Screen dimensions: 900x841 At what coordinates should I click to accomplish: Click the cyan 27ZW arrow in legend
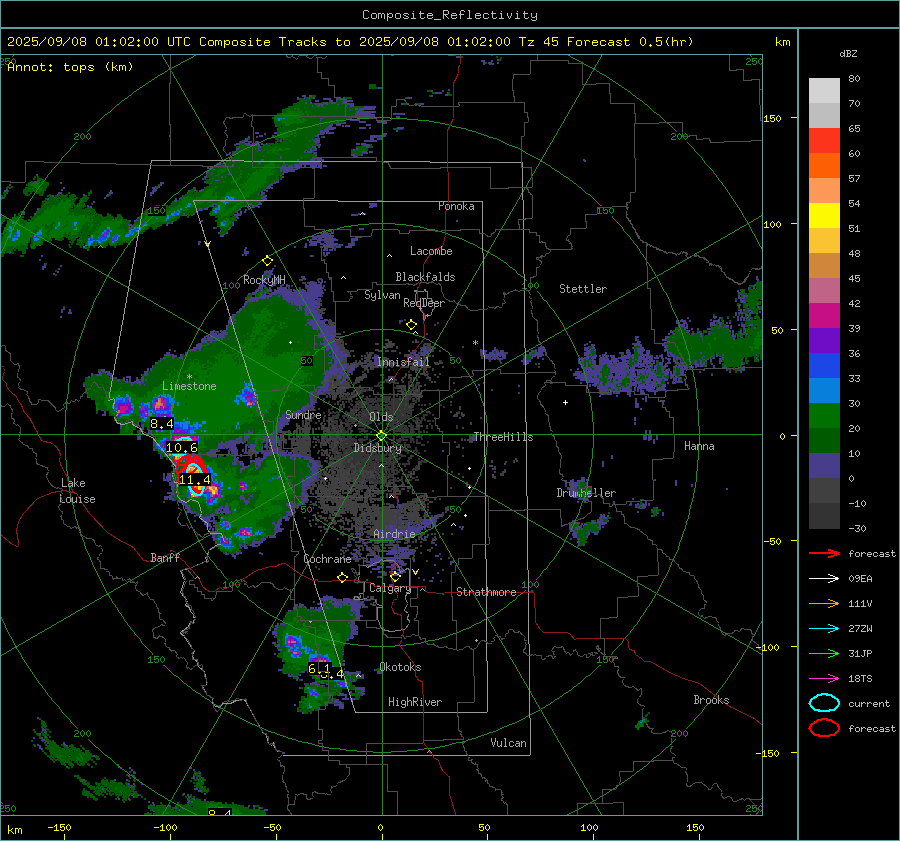(x=824, y=629)
